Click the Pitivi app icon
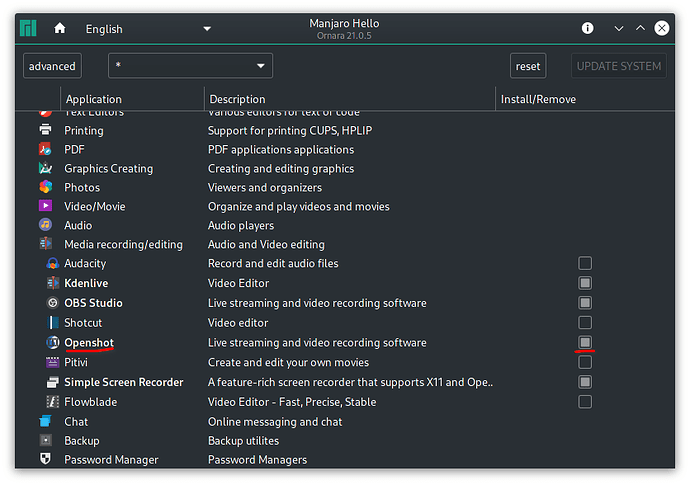 (53, 362)
